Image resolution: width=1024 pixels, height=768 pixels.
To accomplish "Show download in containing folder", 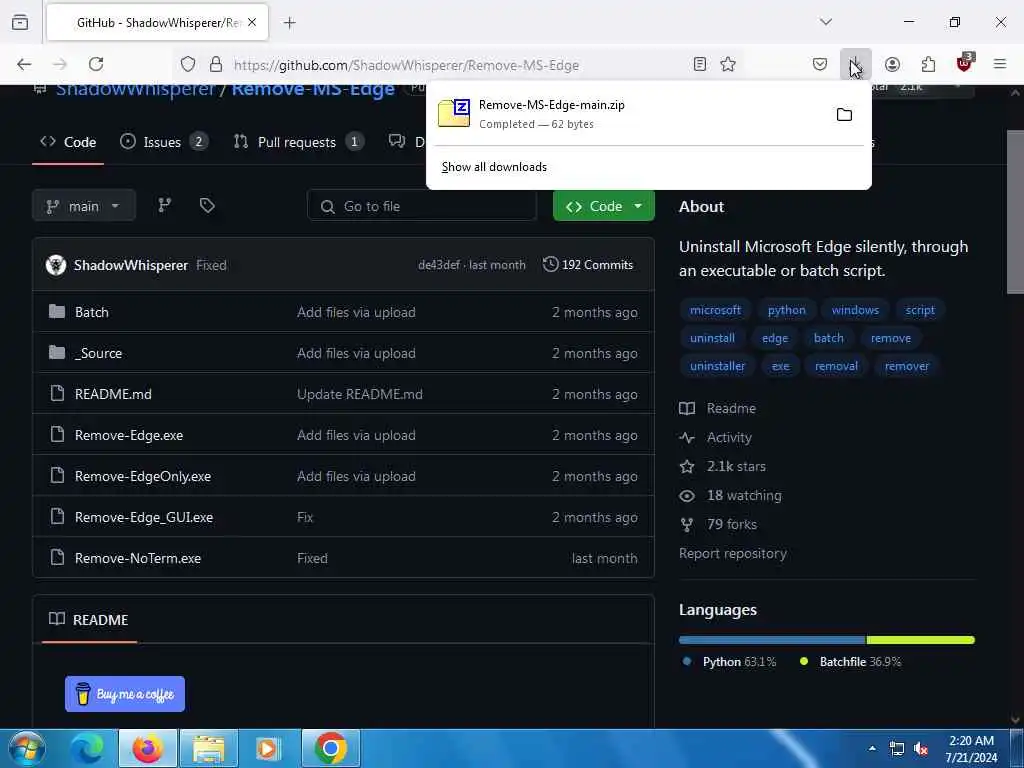I will click(x=844, y=115).
